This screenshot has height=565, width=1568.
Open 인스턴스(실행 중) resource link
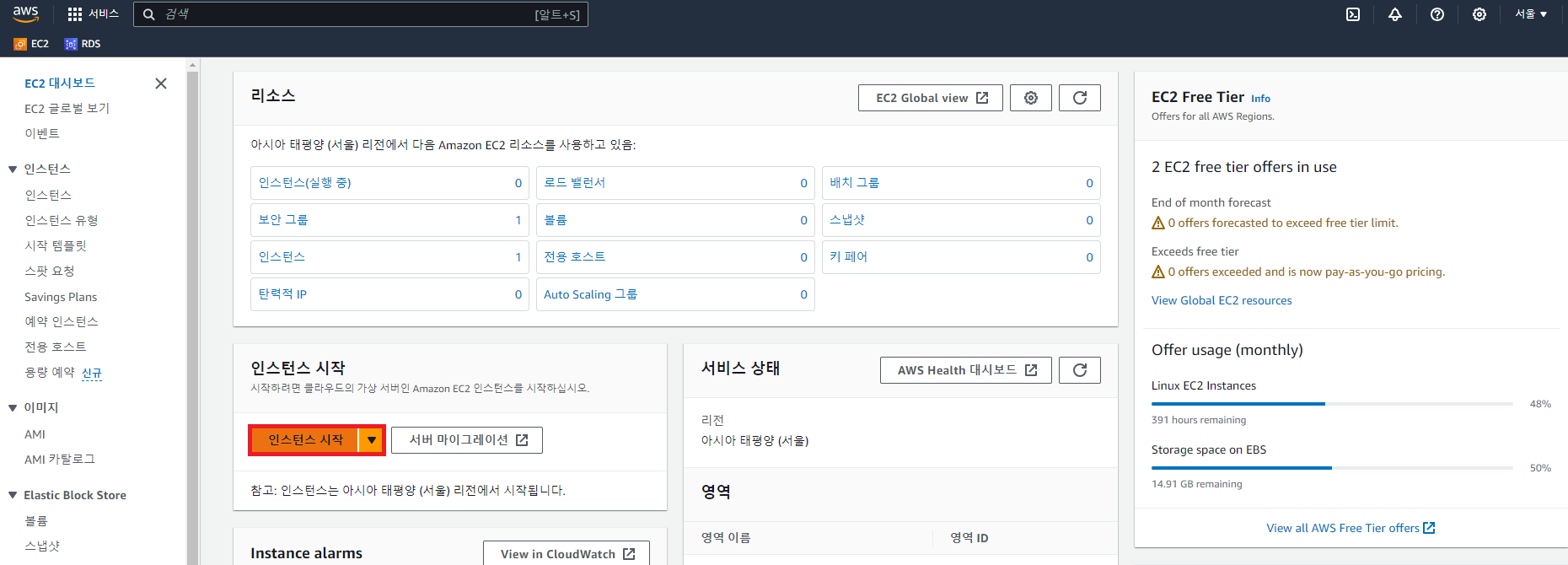(x=304, y=183)
